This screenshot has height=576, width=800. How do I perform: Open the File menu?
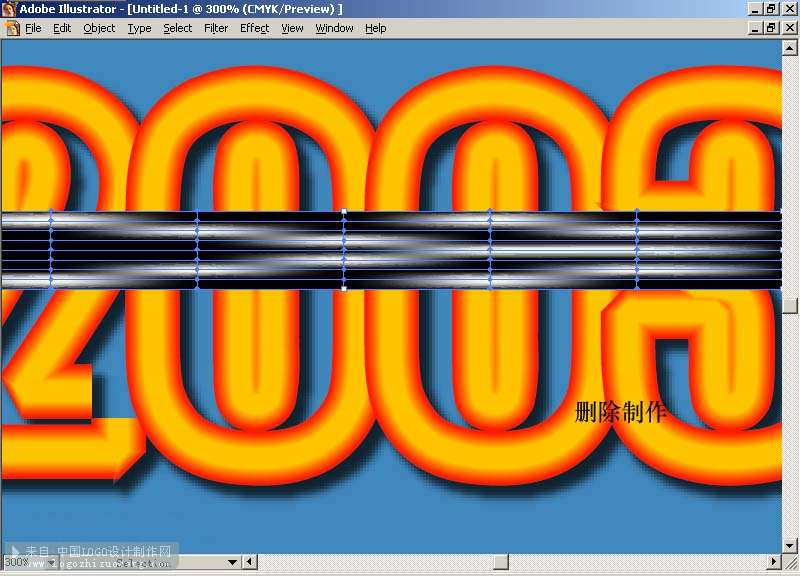click(x=33, y=28)
